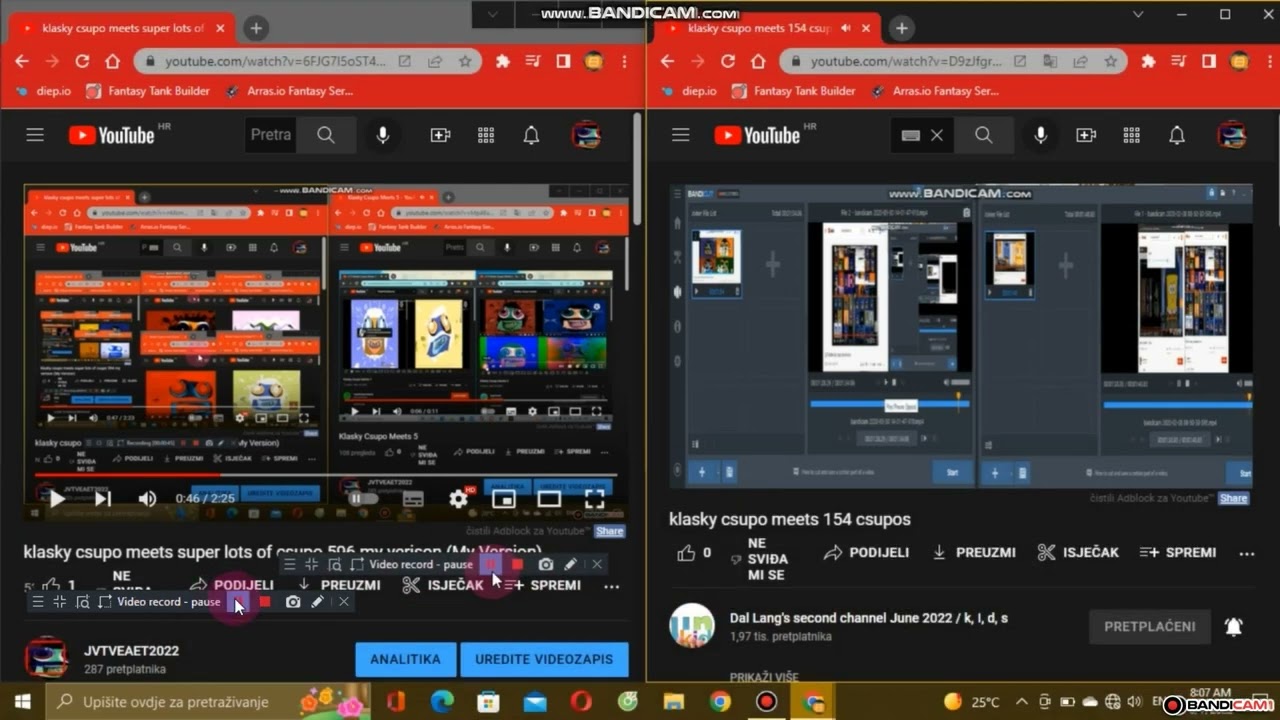This screenshot has width=1280, height=720.
Task: Toggle subtitles button in left player
Action: pos(412,498)
